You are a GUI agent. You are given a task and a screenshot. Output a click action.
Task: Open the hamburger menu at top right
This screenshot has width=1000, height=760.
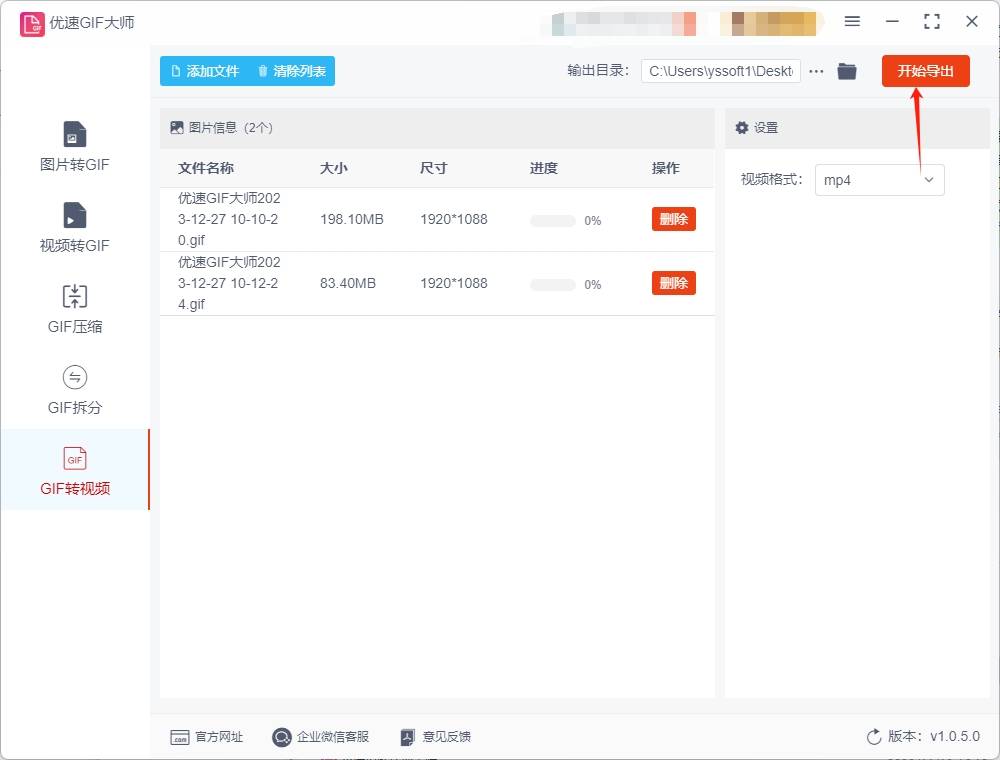(x=853, y=21)
